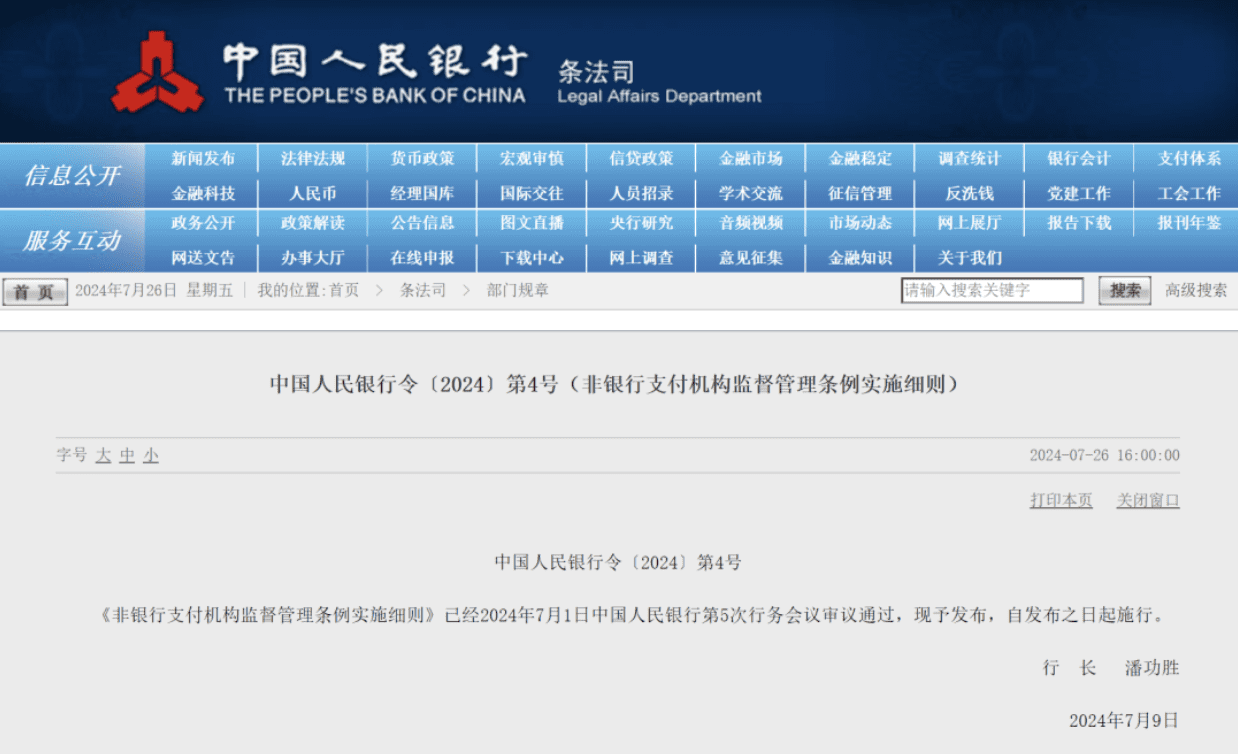
Task: Go to 支付体系 section
Action: (x=1189, y=159)
